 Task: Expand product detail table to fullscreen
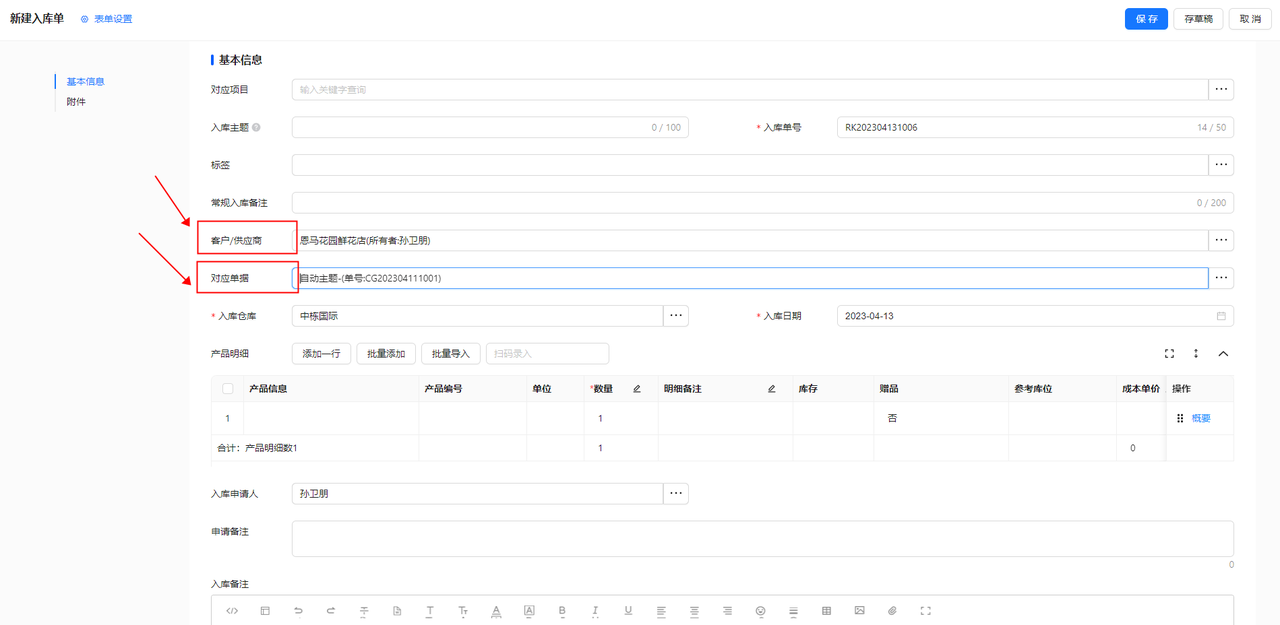click(x=1169, y=353)
